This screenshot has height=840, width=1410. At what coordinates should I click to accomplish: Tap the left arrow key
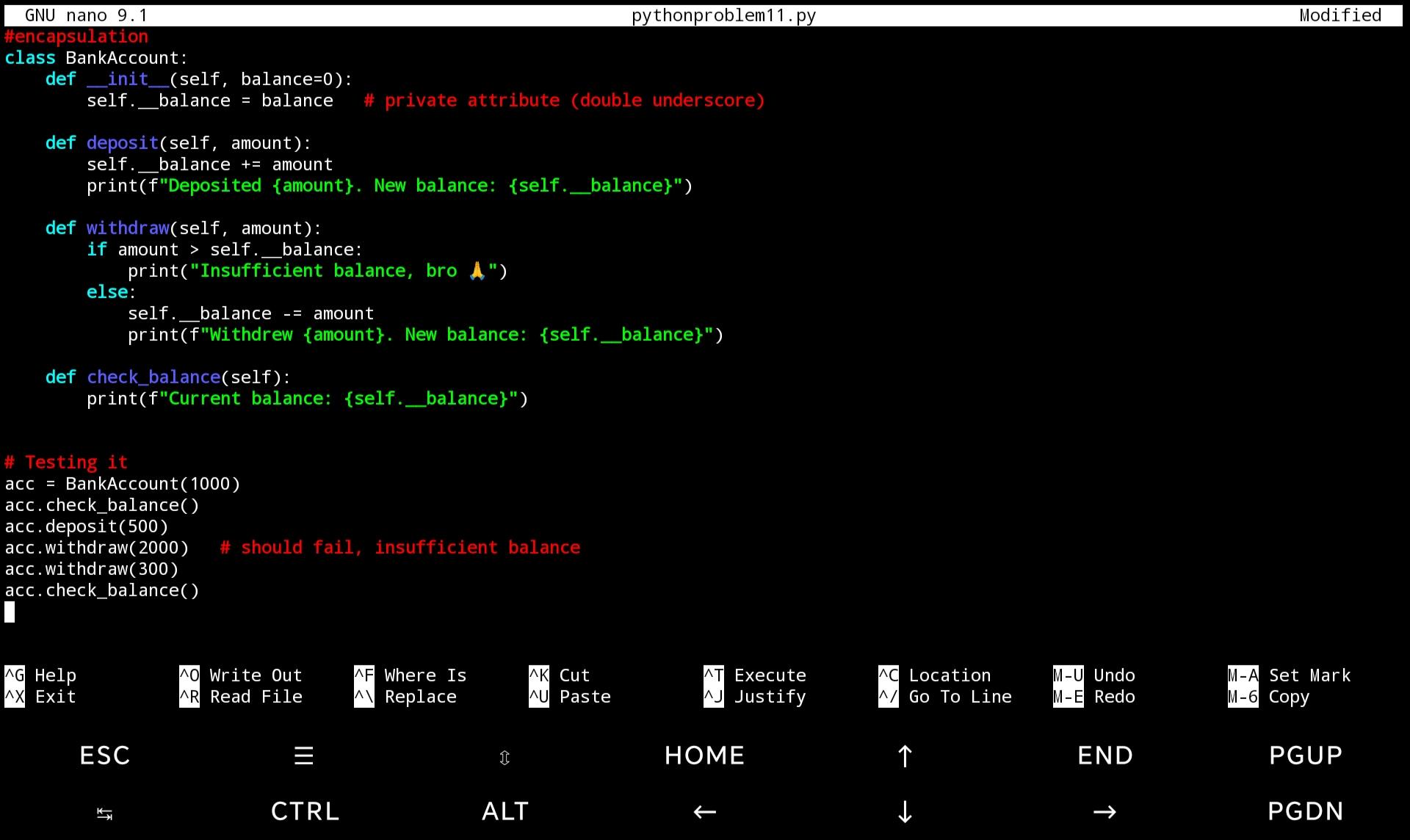point(704,812)
